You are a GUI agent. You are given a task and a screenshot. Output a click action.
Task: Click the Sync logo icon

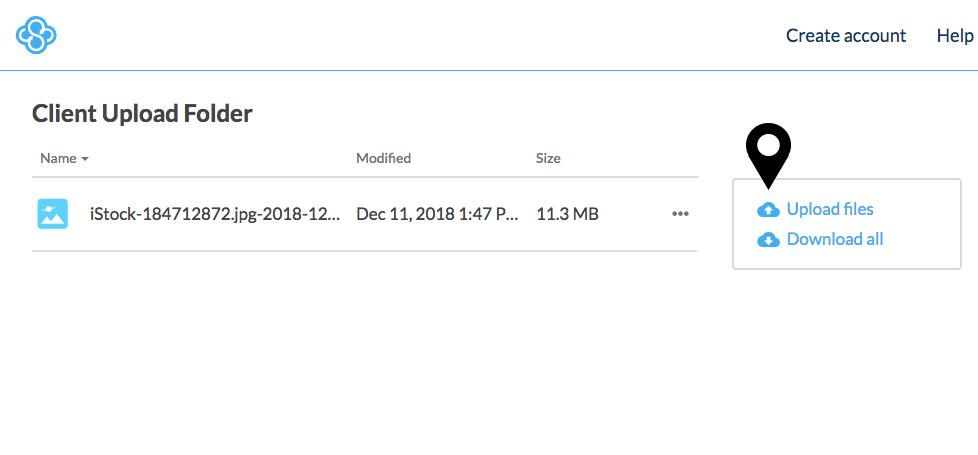coord(36,36)
